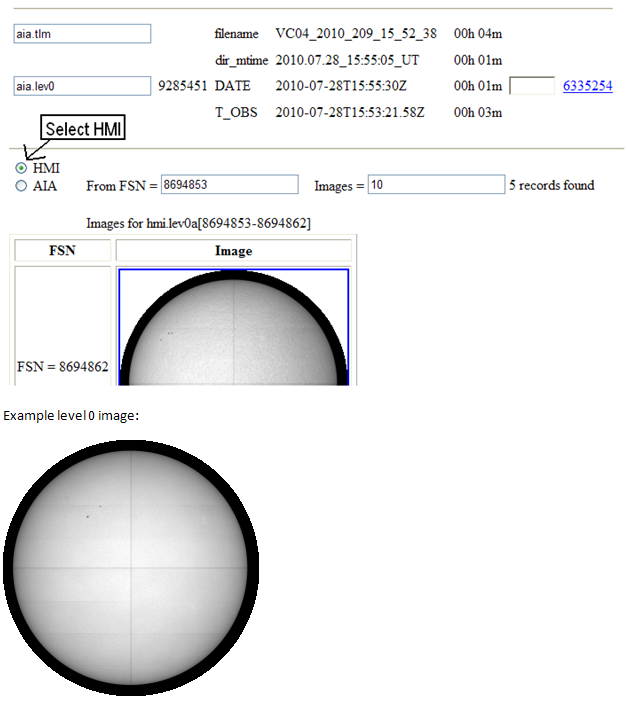This screenshot has height=703, width=628.
Task: Click the FSN column header
Action: pyautogui.click(x=62, y=250)
